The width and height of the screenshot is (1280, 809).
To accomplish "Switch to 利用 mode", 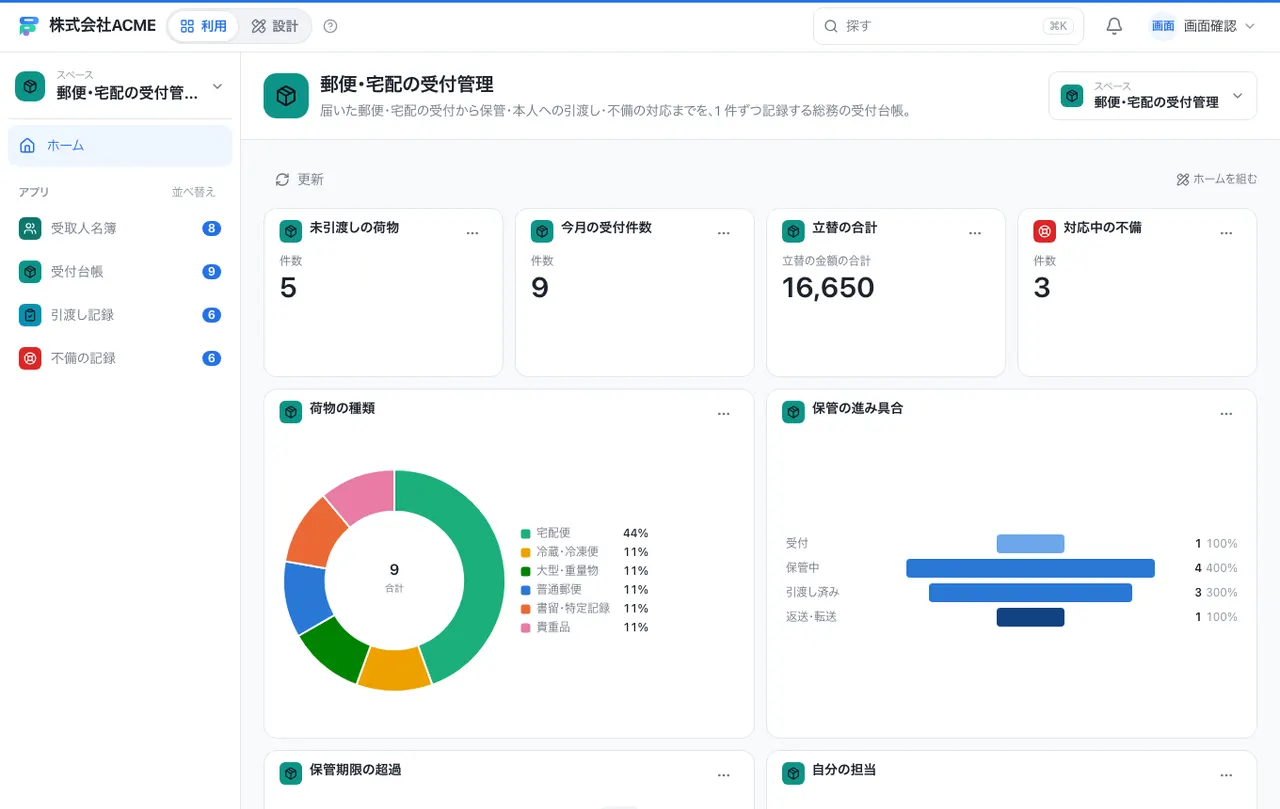I will (x=204, y=26).
